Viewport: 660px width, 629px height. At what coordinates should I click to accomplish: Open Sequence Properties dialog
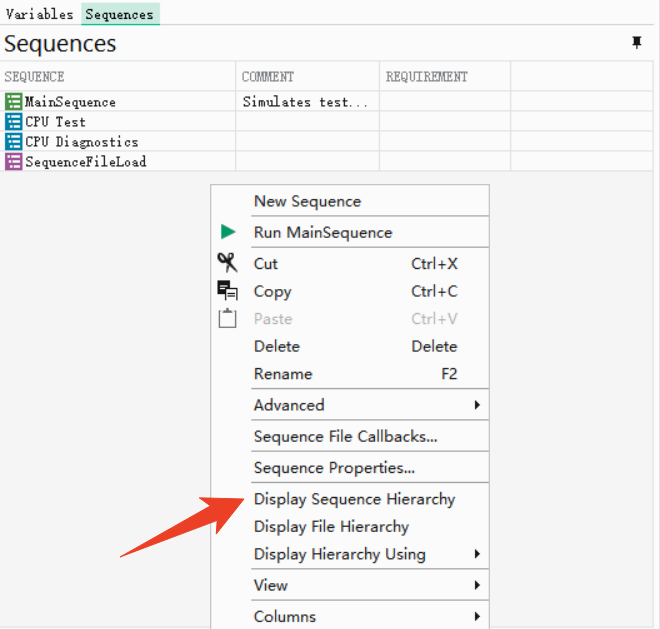click(x=334, y=468)
